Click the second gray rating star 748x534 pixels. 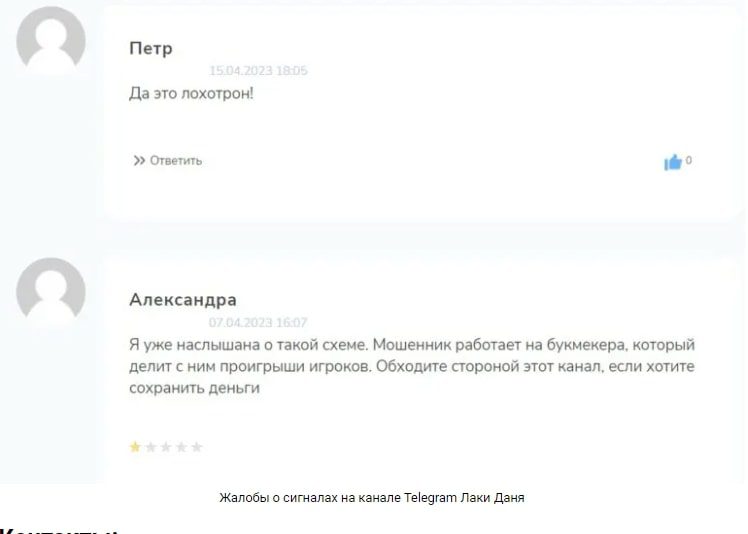[x=151, y=447]
